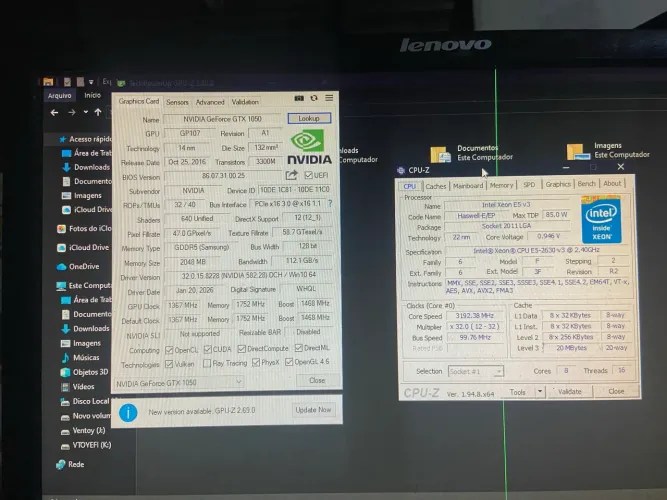Toggle the PhysX checkbox

pyautogui.click(x=256, y=363)
